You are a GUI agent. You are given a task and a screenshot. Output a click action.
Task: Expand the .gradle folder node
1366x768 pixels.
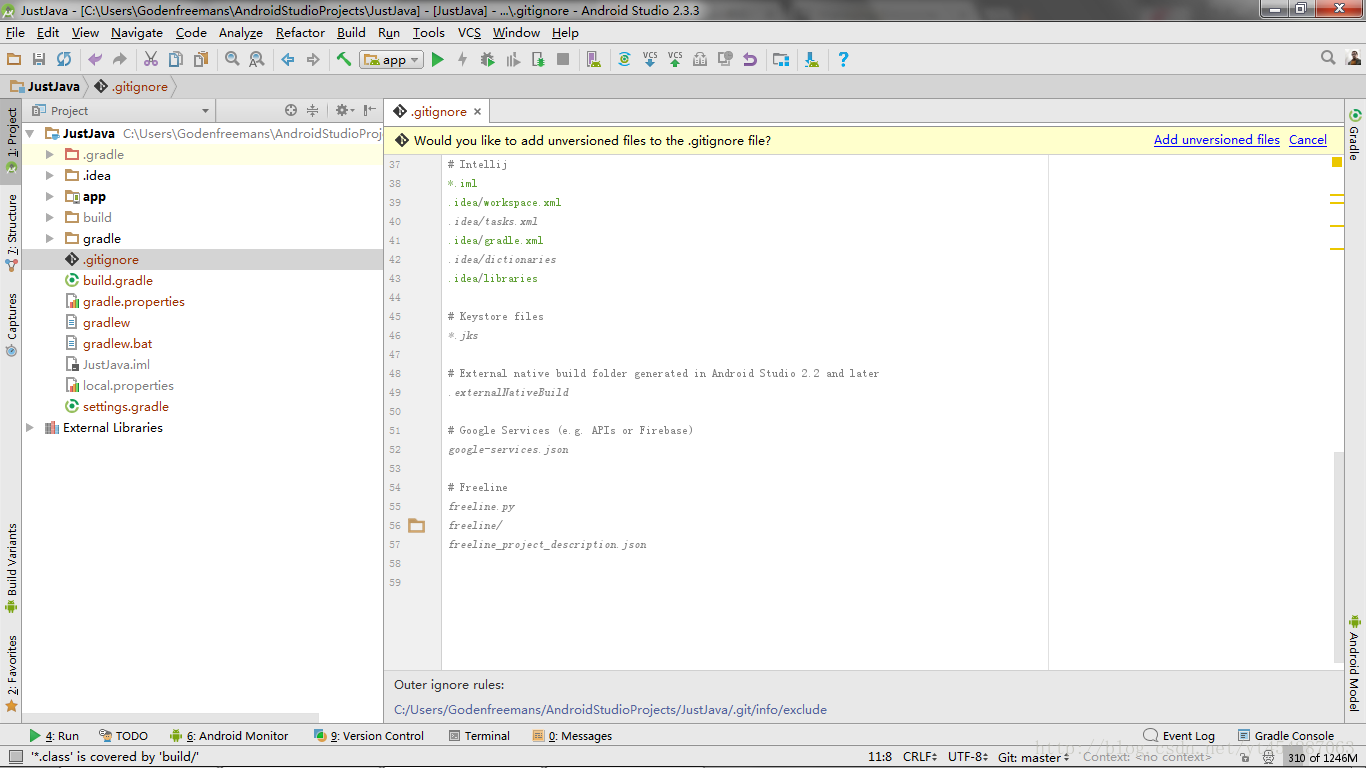(x=50, y=155)
